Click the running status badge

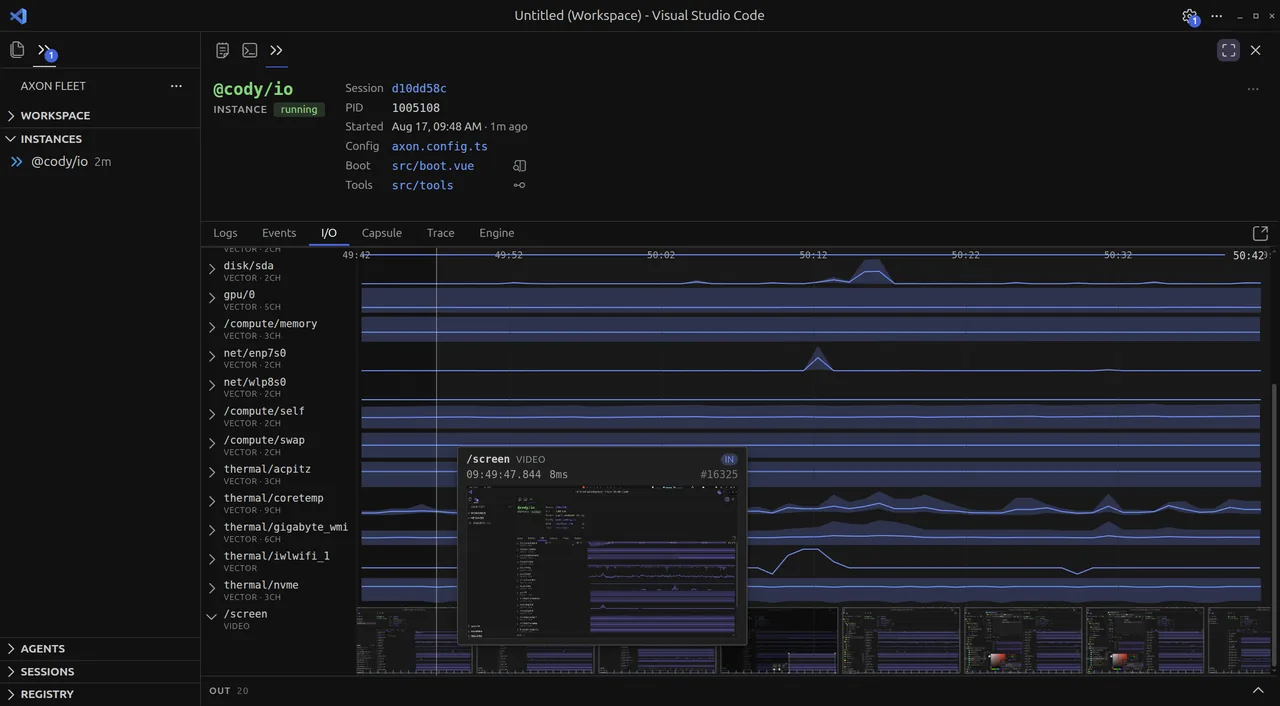[x=299, y=110]
